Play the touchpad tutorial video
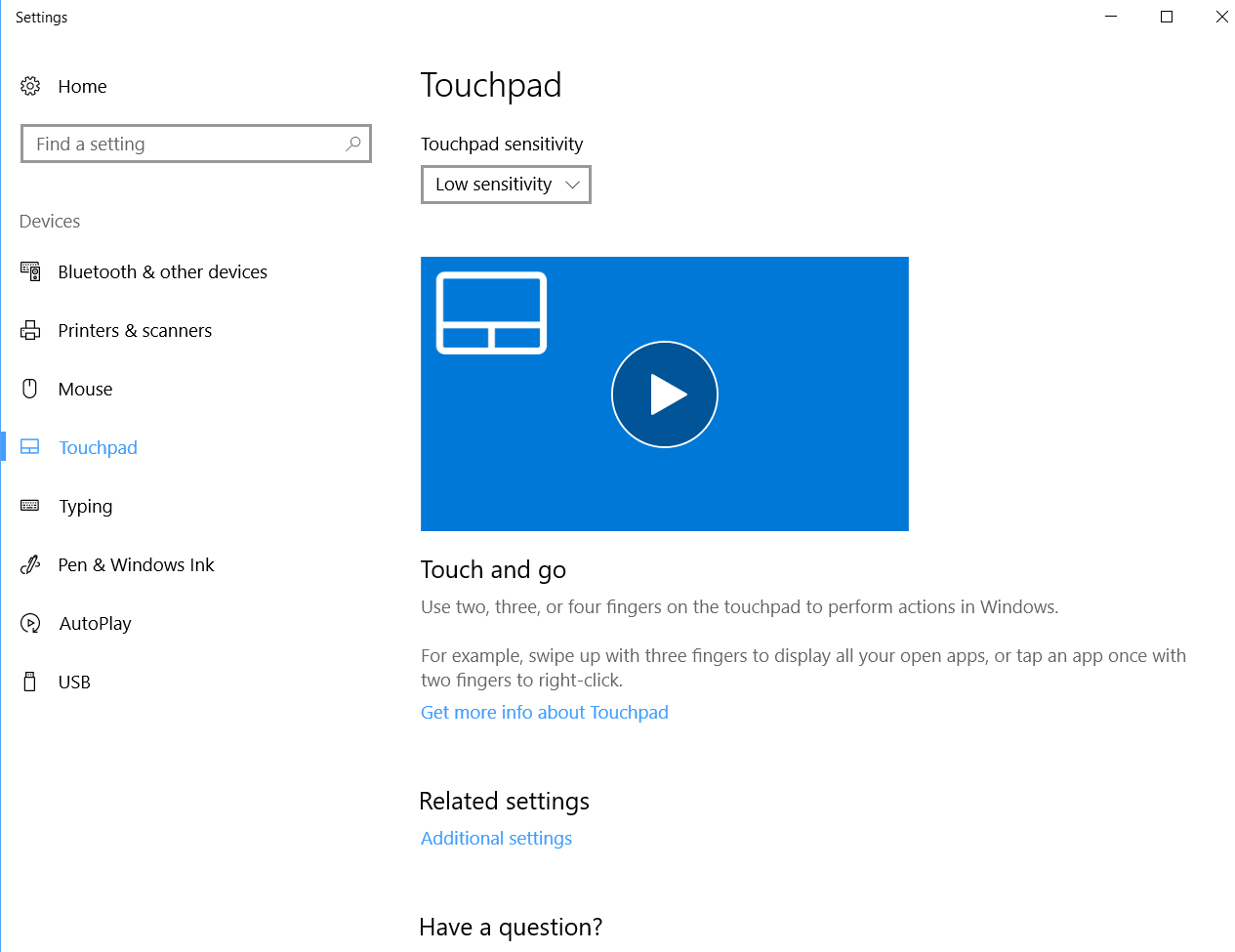This screenshot has width=1235, height=952. (x=665, y=394)
